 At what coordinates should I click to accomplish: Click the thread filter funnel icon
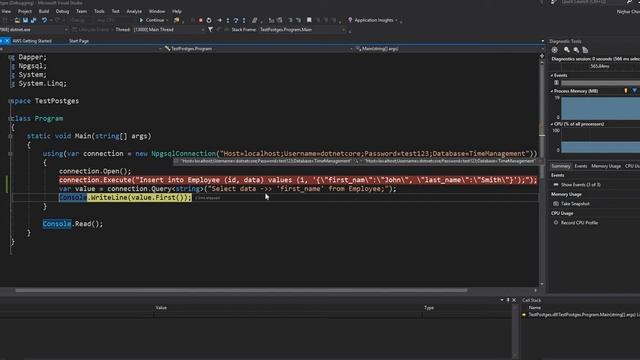coord(210,29)
